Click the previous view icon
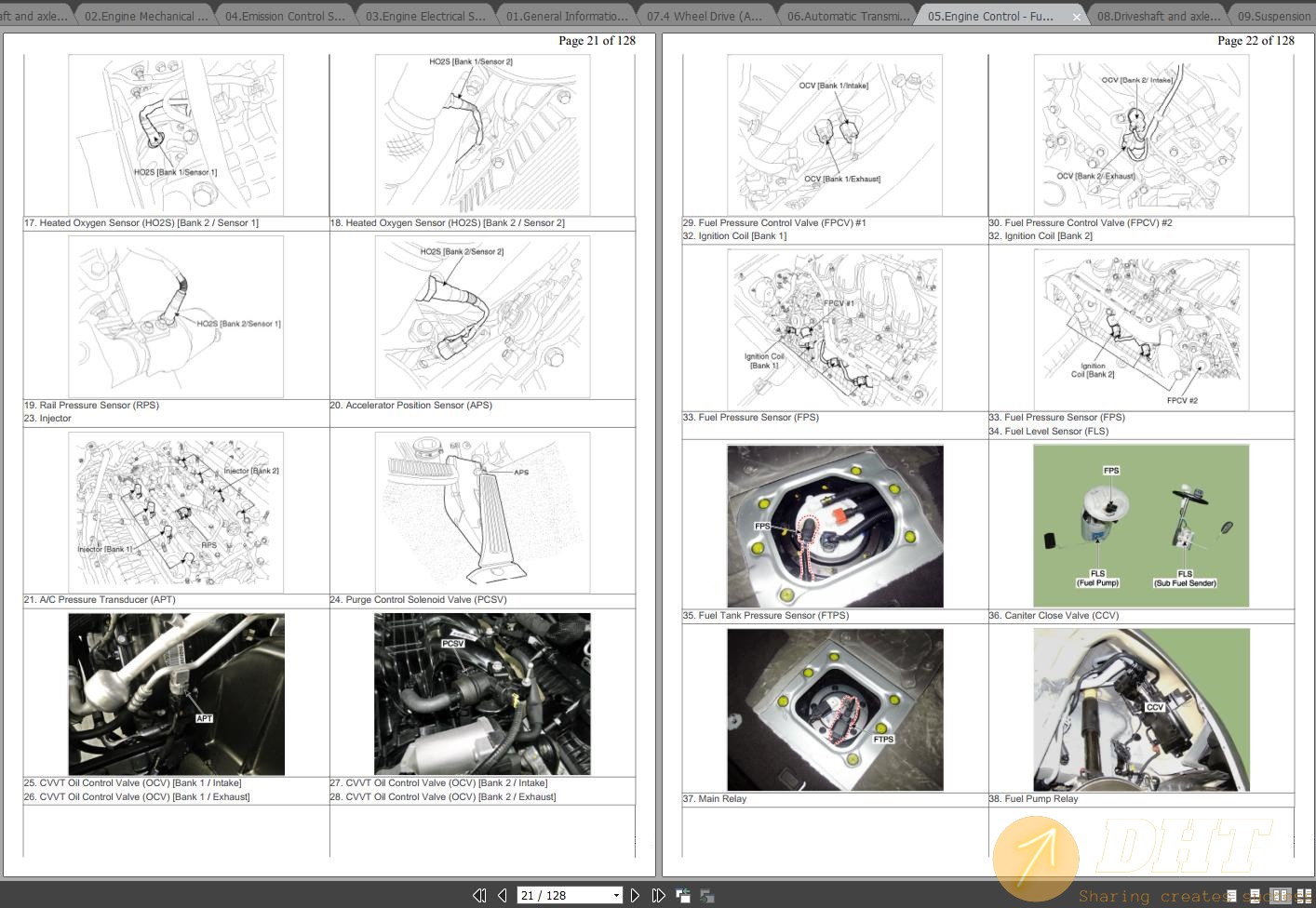The image size is (1316, 908). pos(683,895)
